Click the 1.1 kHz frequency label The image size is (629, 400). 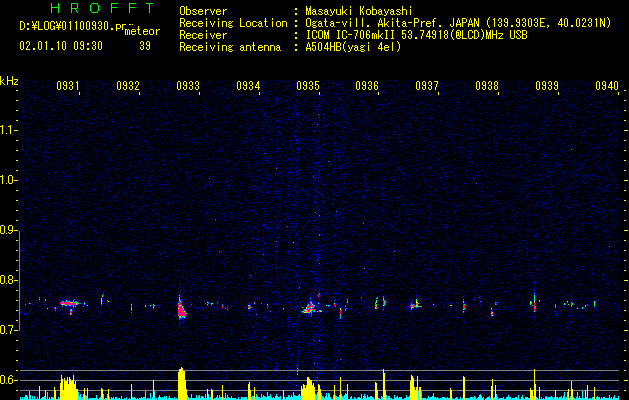pos(8,130)
